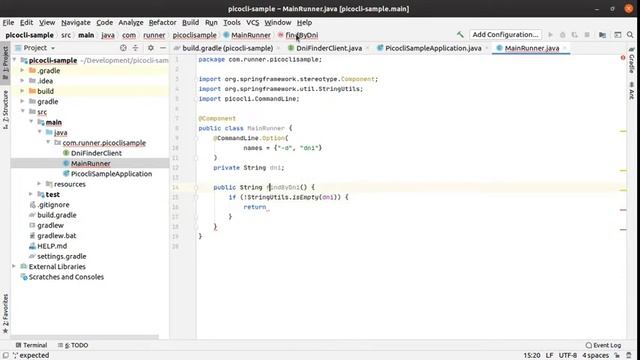Click the Run with Coverage icon
The height and width of the screenshot is (360, 640).
coord(575,35)
